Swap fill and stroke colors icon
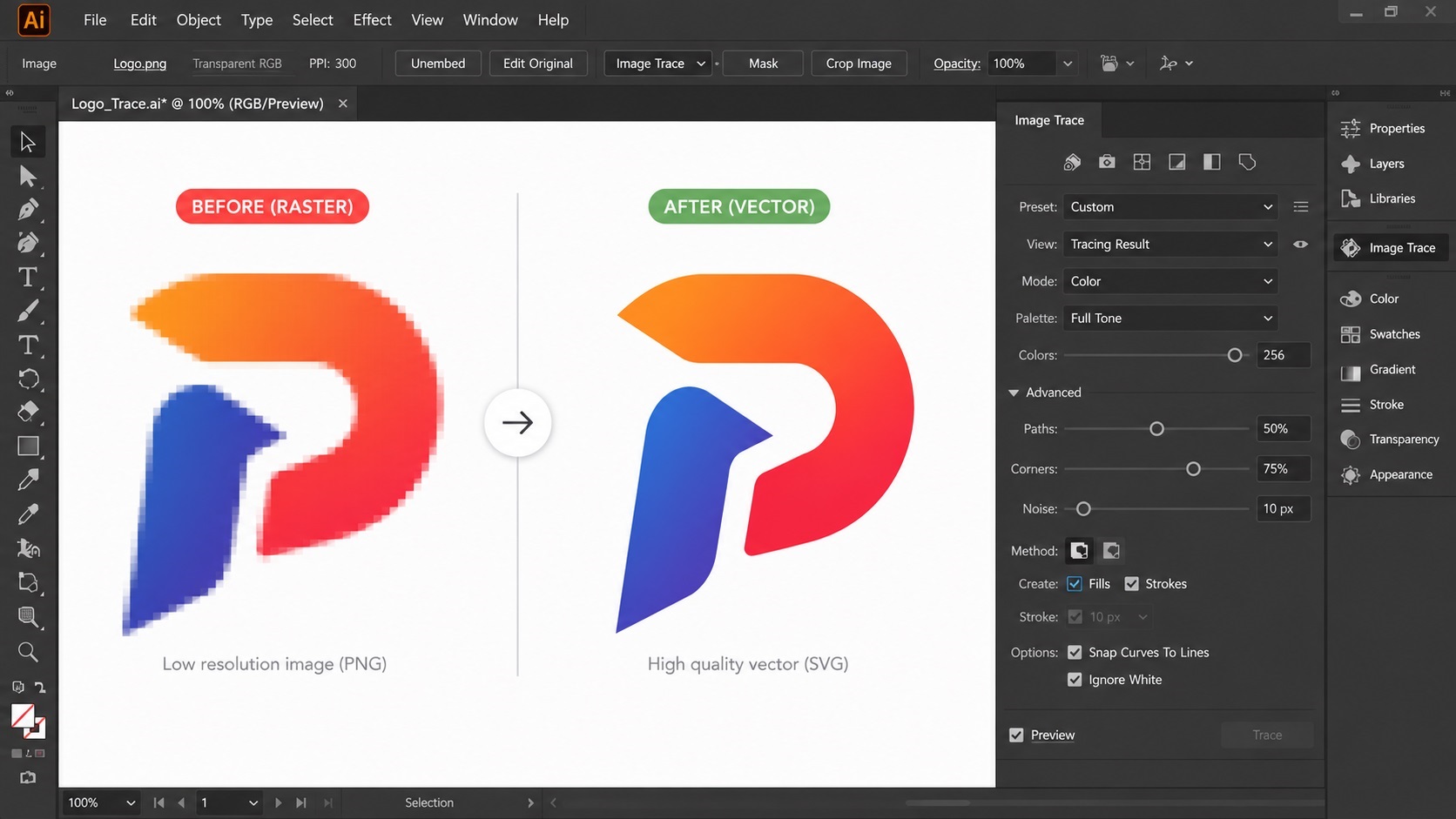This screenshot has height=819, width=1456. click(x=40, y=688)
